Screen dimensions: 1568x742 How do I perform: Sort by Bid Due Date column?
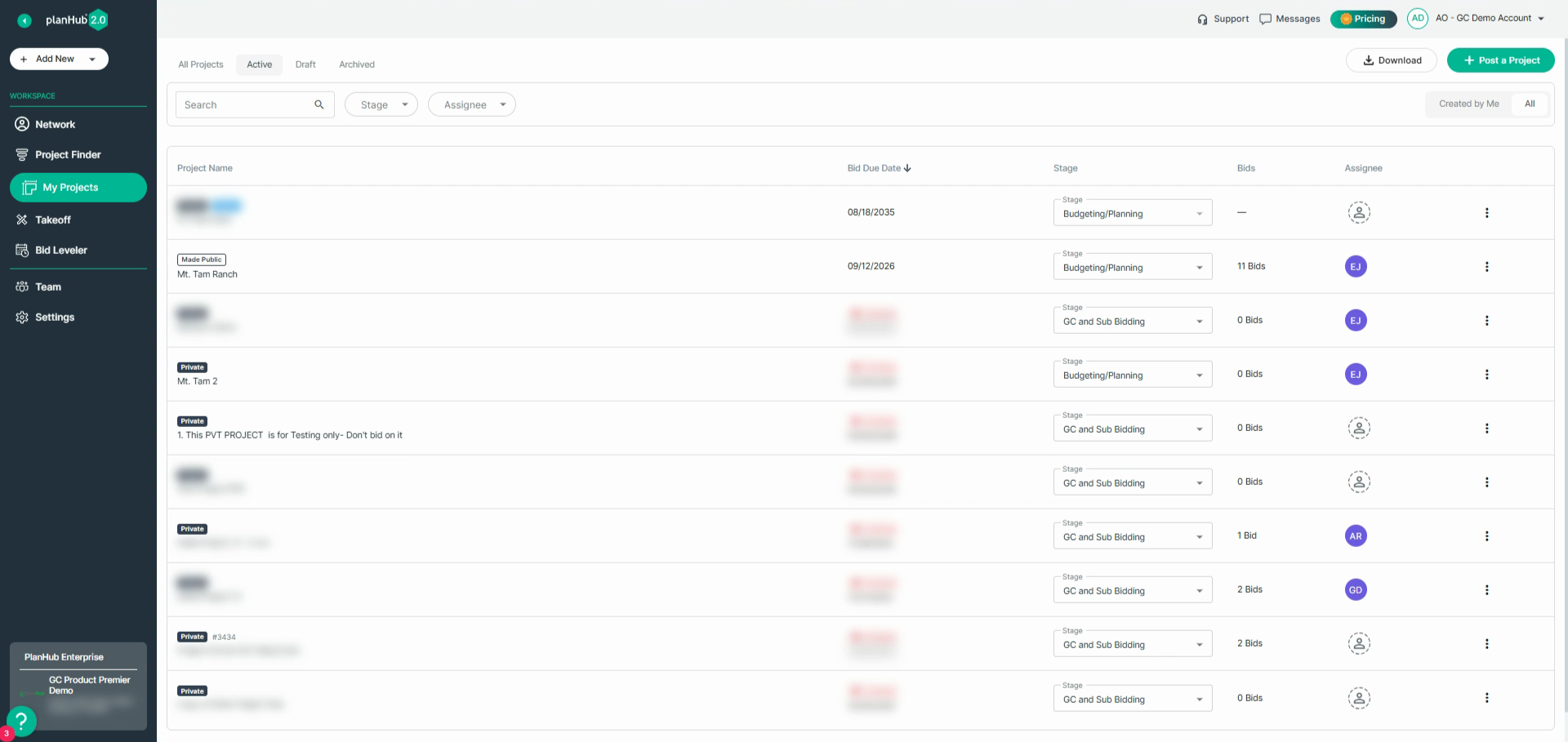click(879, 168)
